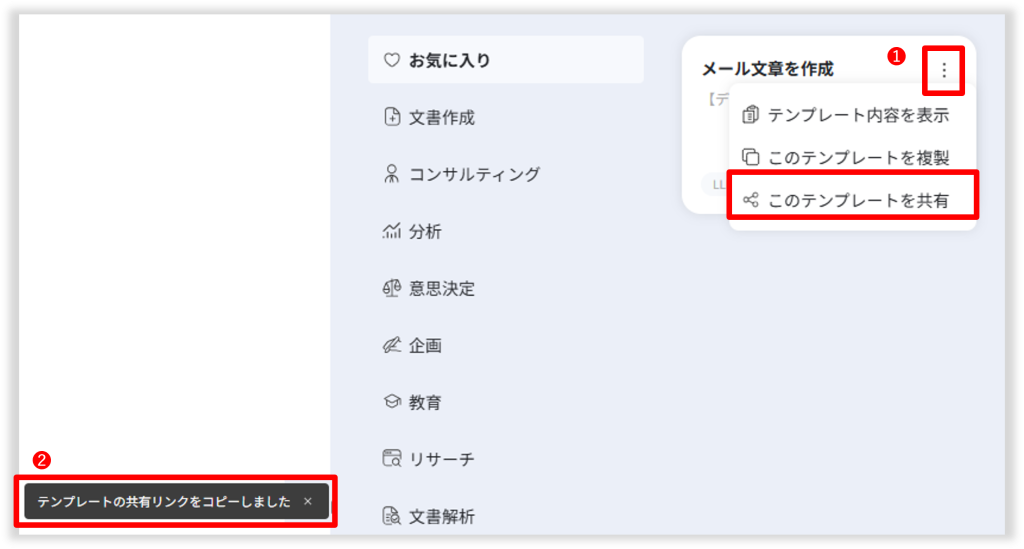Select このテンプレートを共有 menu entry
Viewport: 1024px width, 549px height.
(x=857, y=200)
